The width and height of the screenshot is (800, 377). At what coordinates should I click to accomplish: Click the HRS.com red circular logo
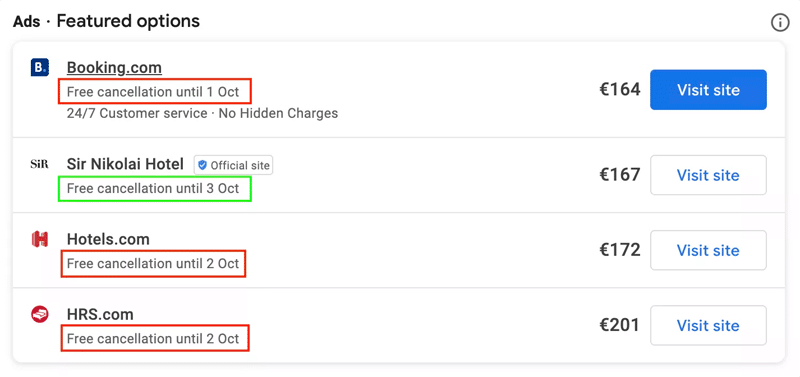(x=39, y=314)
